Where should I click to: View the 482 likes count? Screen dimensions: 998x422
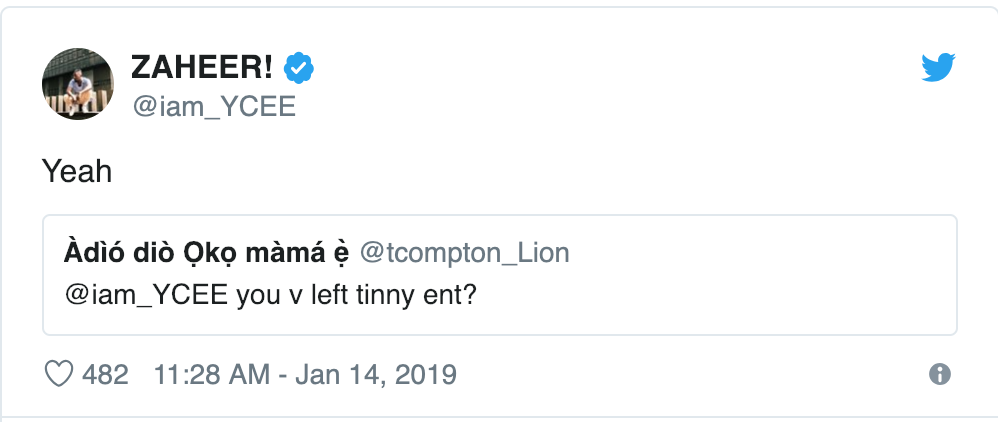coord(106,375)
